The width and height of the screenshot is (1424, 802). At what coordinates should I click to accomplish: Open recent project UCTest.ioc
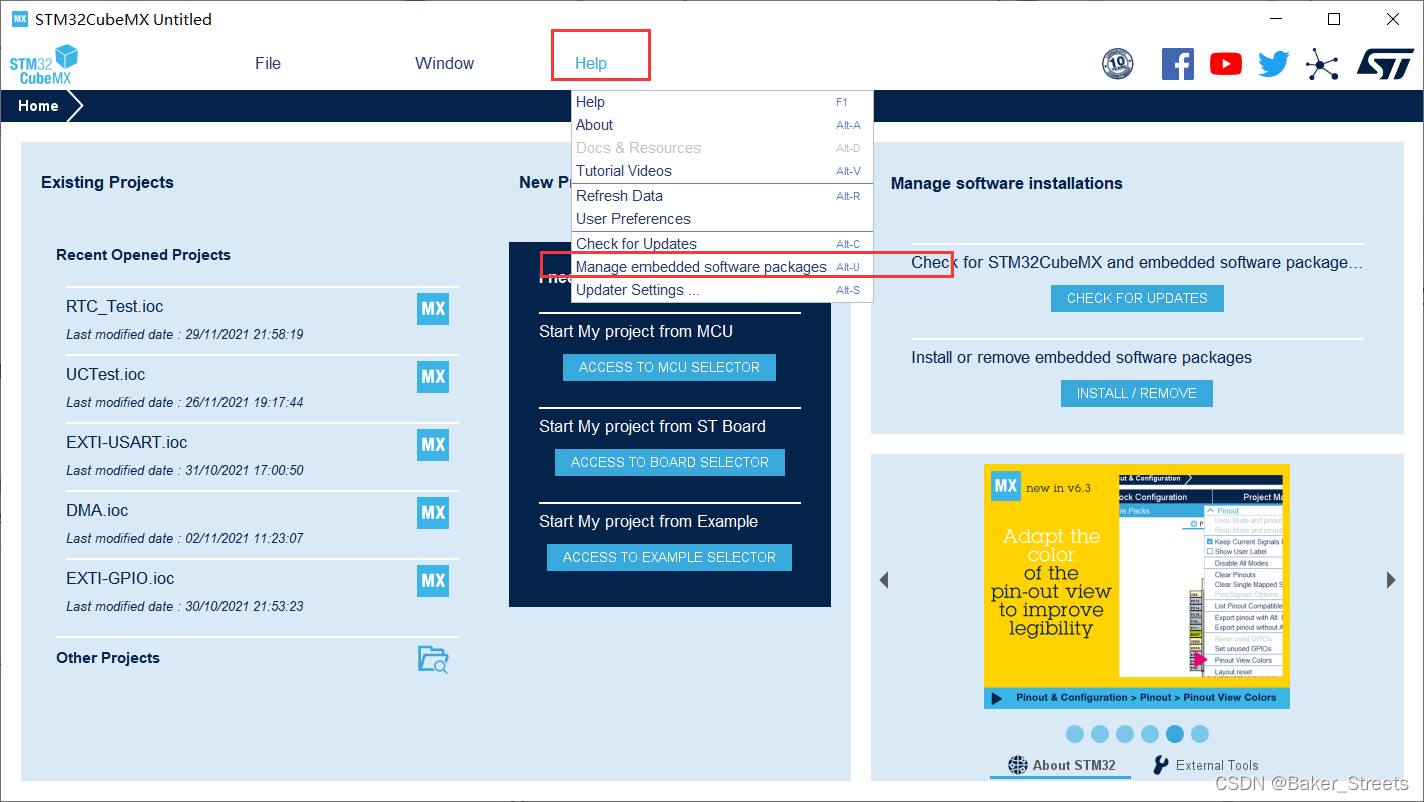[105, 375]
